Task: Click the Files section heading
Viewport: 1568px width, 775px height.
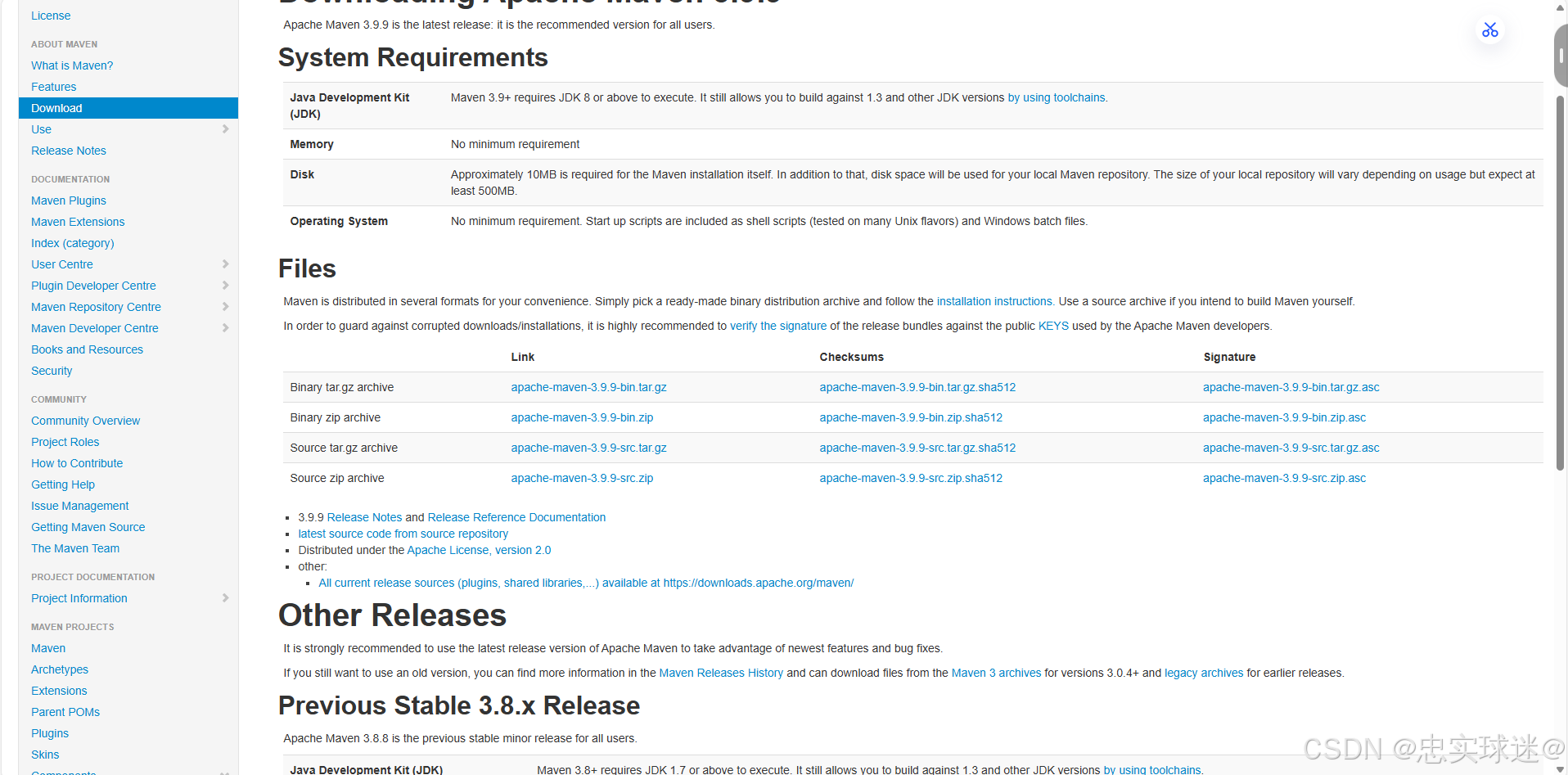Action: 307,268
